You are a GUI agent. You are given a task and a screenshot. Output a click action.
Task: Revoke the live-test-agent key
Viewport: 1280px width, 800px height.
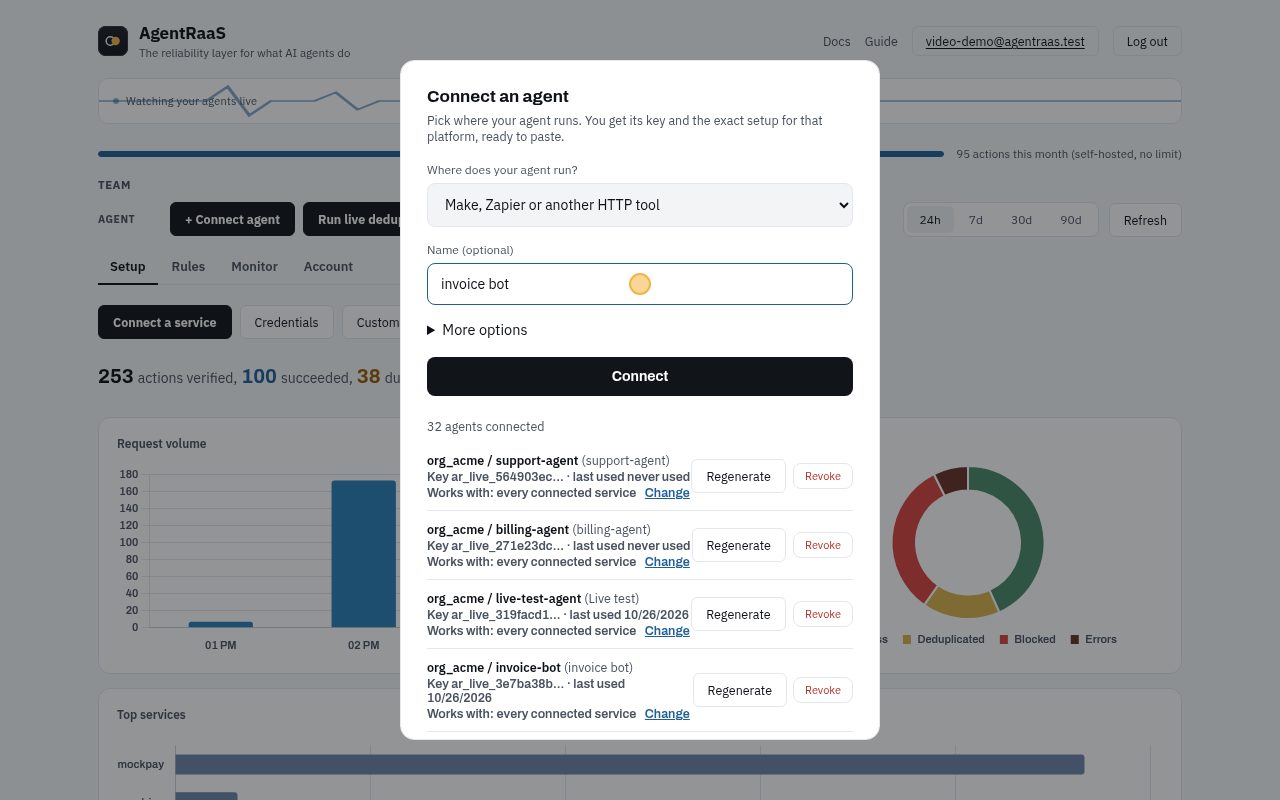[823, 614]
